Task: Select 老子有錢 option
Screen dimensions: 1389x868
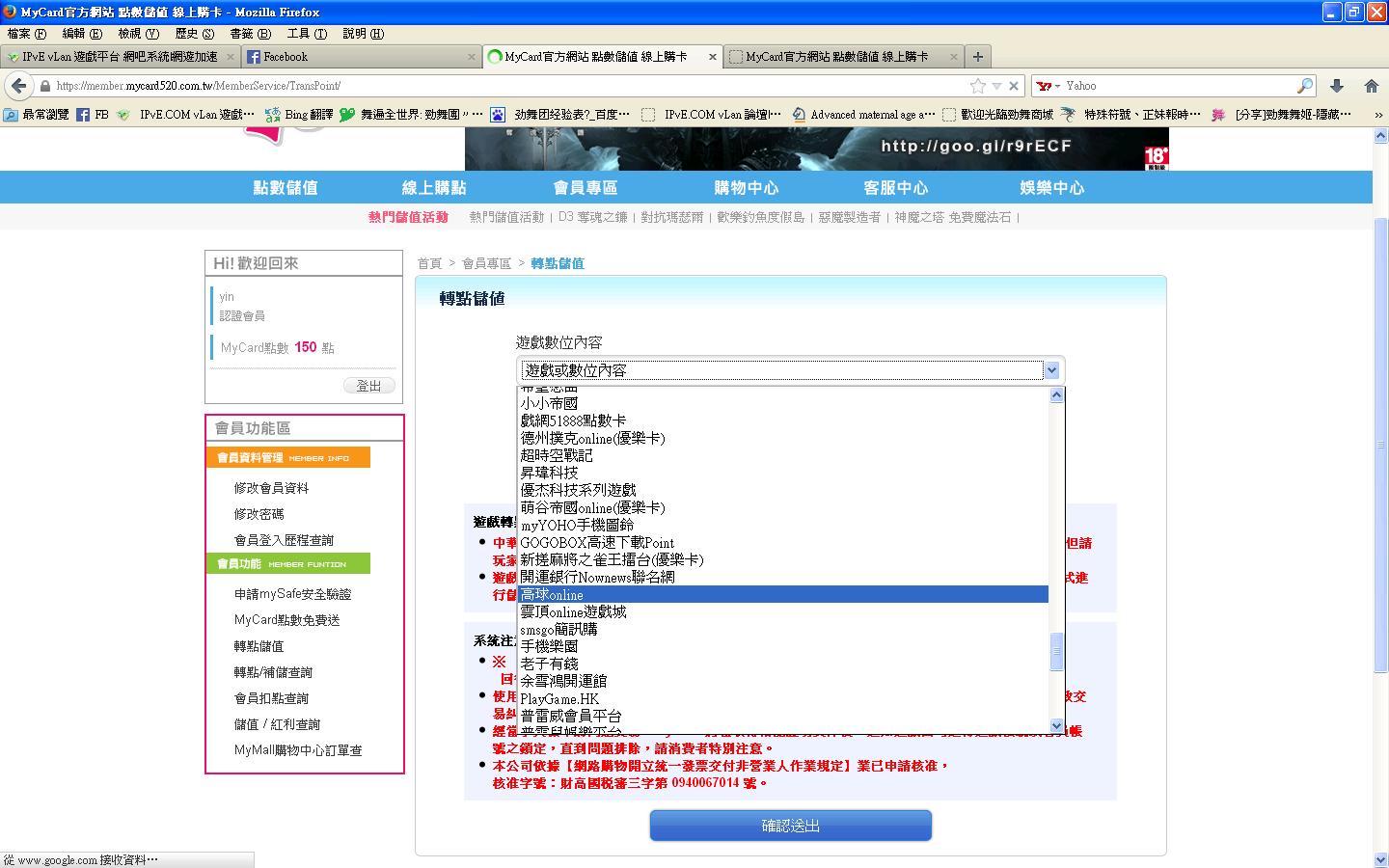Action: coord(783,664)
